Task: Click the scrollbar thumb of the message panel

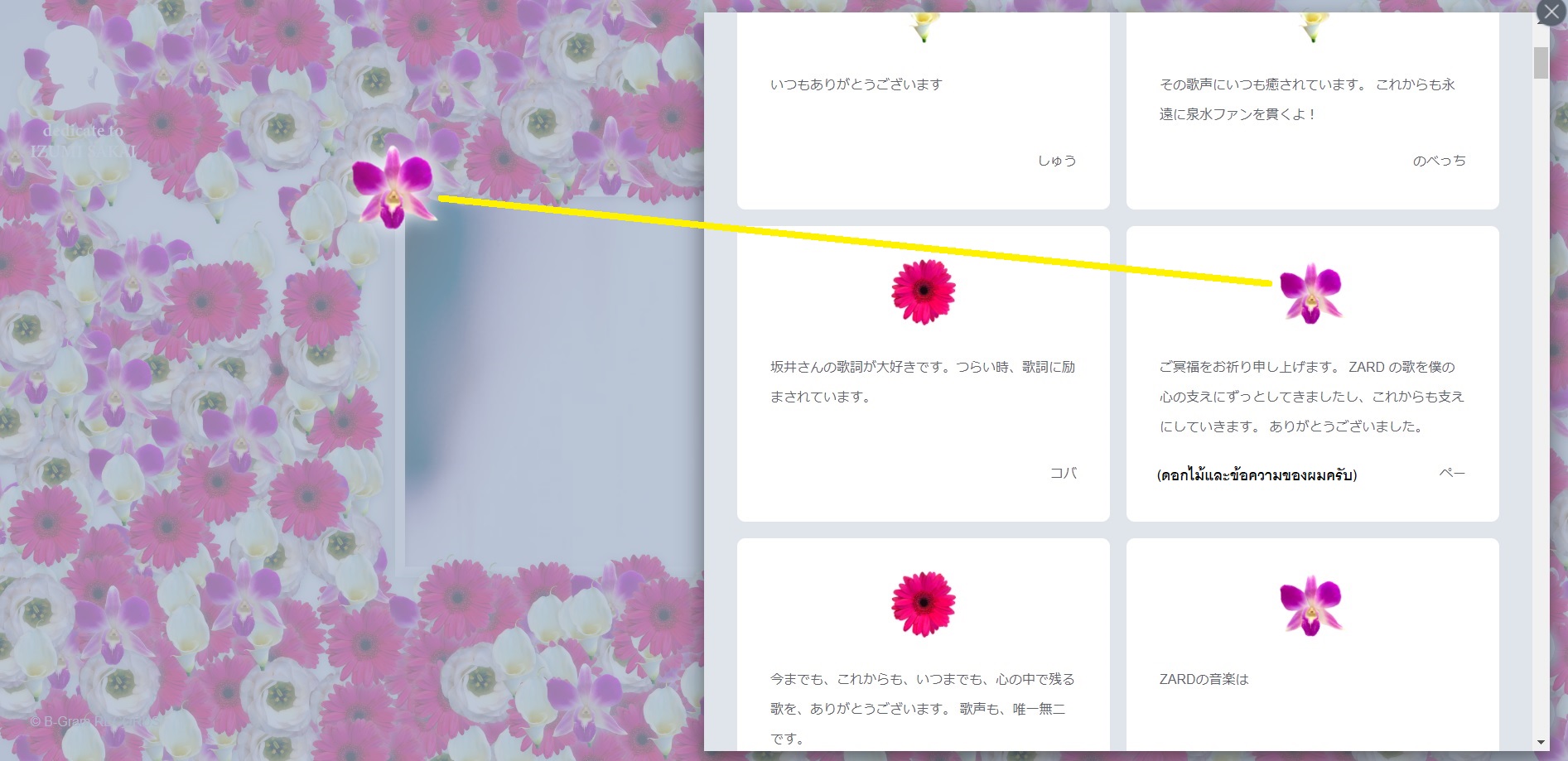Action: point(1541,63)
